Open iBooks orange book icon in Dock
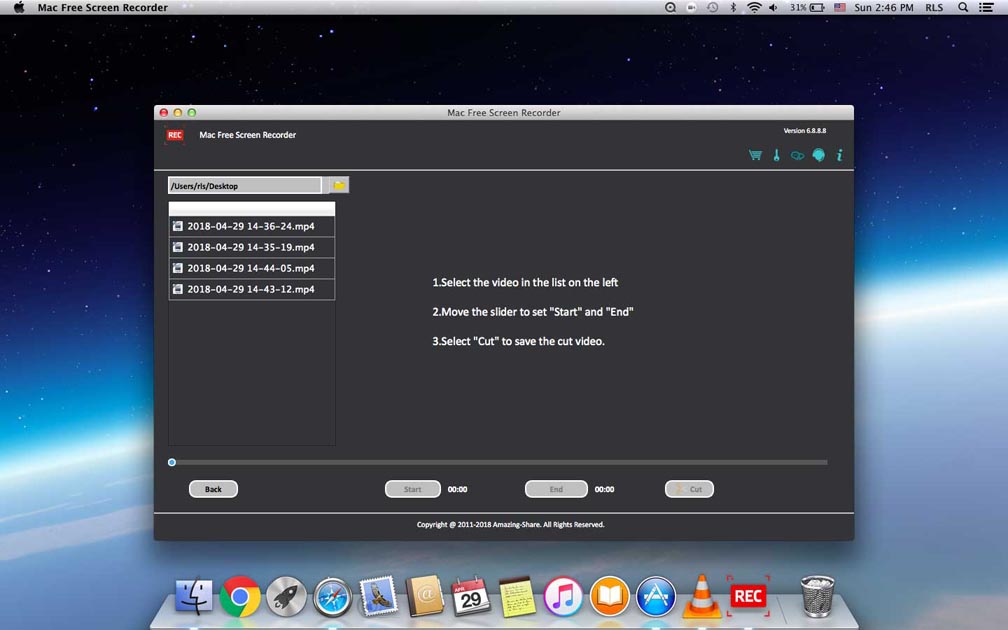The height and width of the screenshot is (630, 1008). [x=609, y=597]
